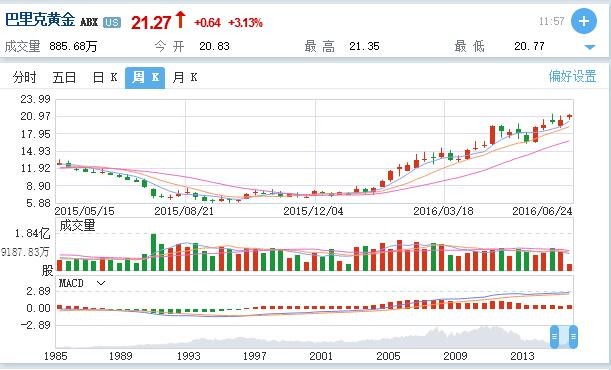Screen dimensions: 611x370
Task: Click the MACD panel label
Action: tap(71, 283)
